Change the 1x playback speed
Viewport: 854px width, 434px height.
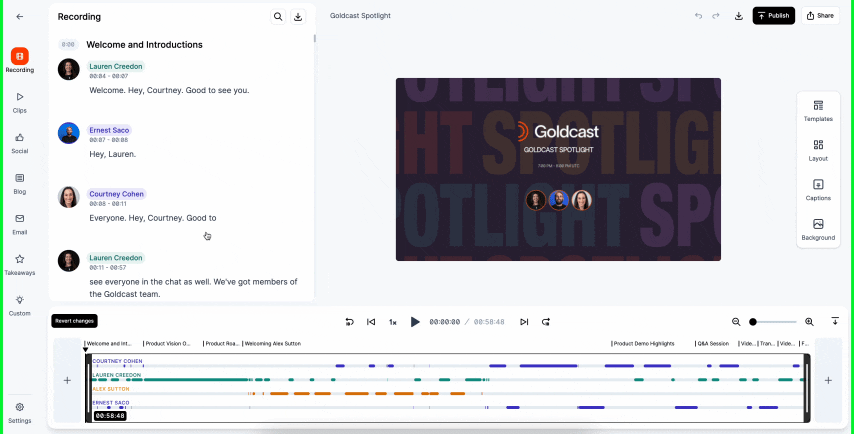(393, 322)
